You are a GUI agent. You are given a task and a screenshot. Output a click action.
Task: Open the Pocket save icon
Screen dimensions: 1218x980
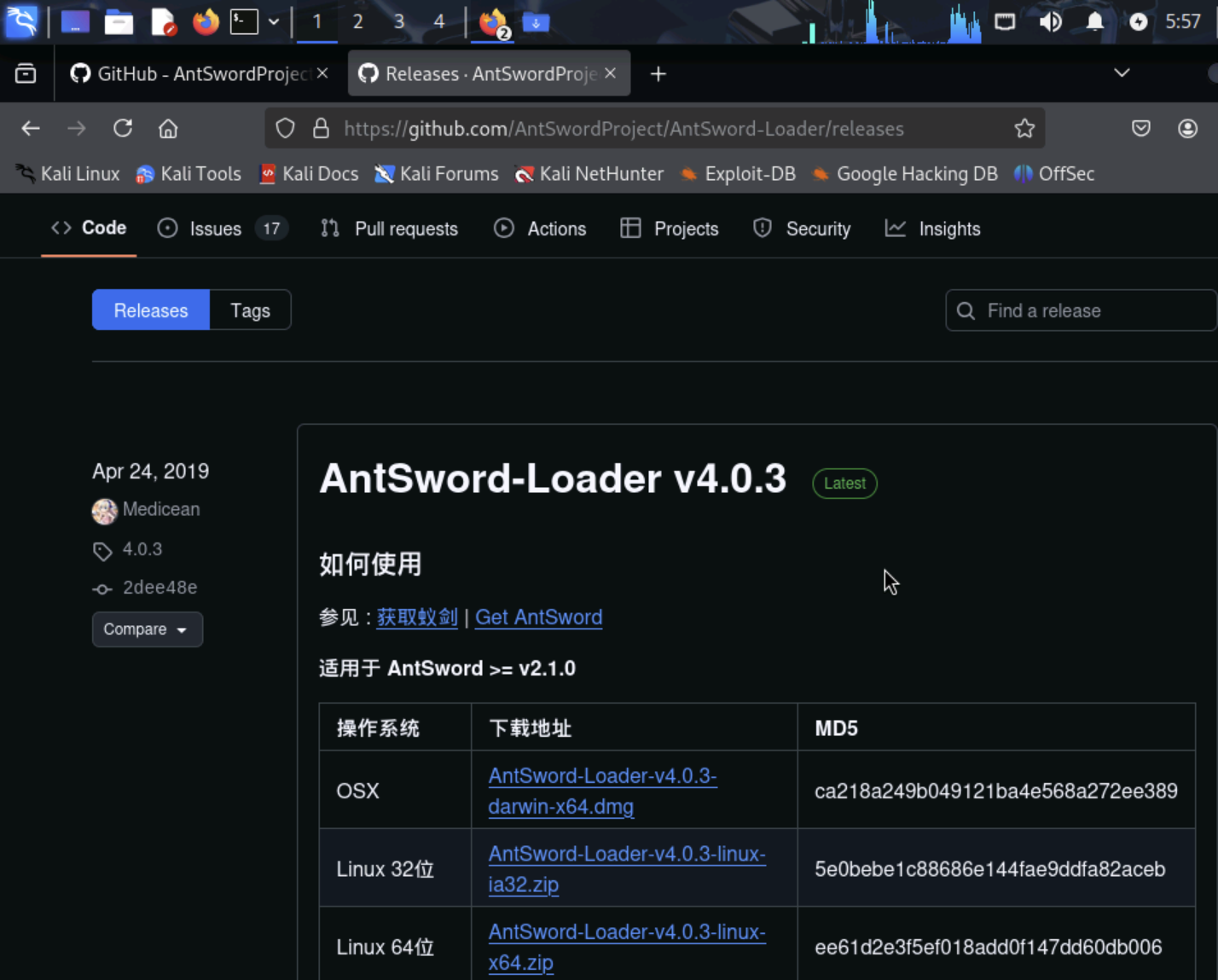tap(1140, 129)
